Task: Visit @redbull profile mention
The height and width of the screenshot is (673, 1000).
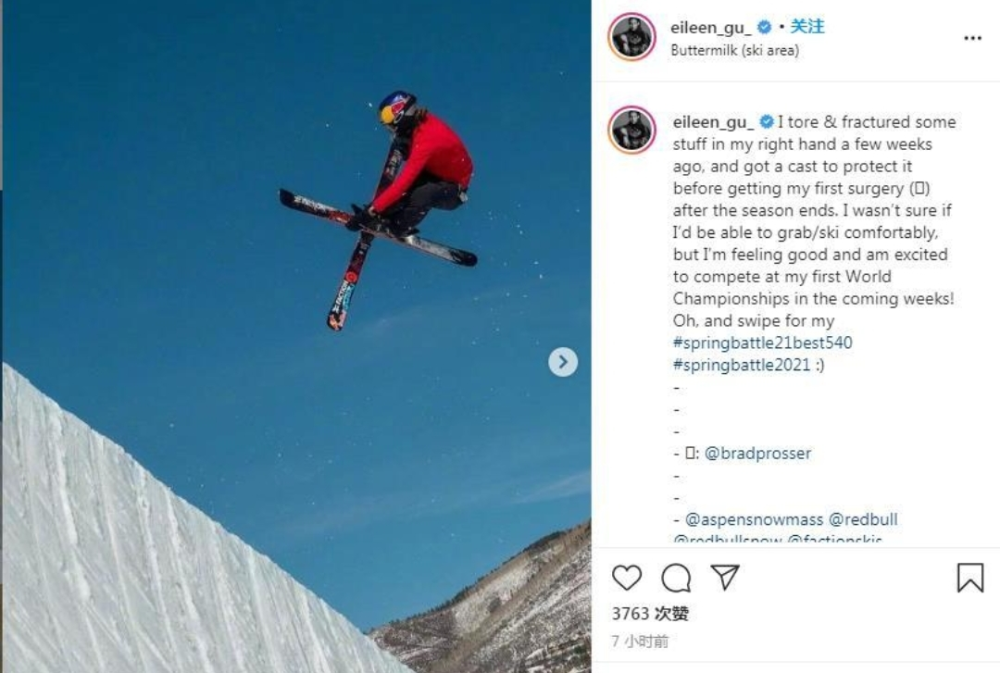Action: point(863,519)
